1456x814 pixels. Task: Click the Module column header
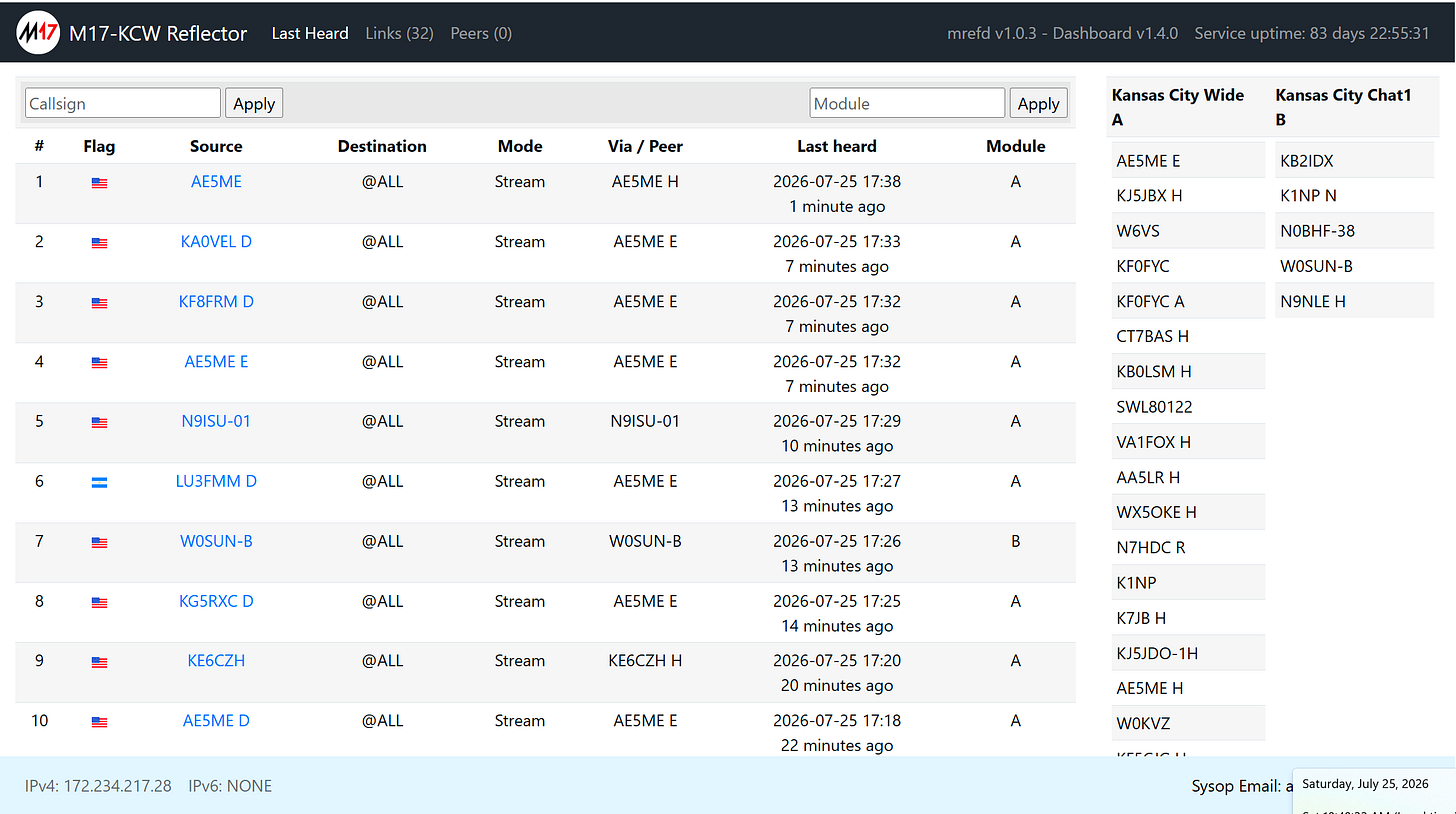1016,146
